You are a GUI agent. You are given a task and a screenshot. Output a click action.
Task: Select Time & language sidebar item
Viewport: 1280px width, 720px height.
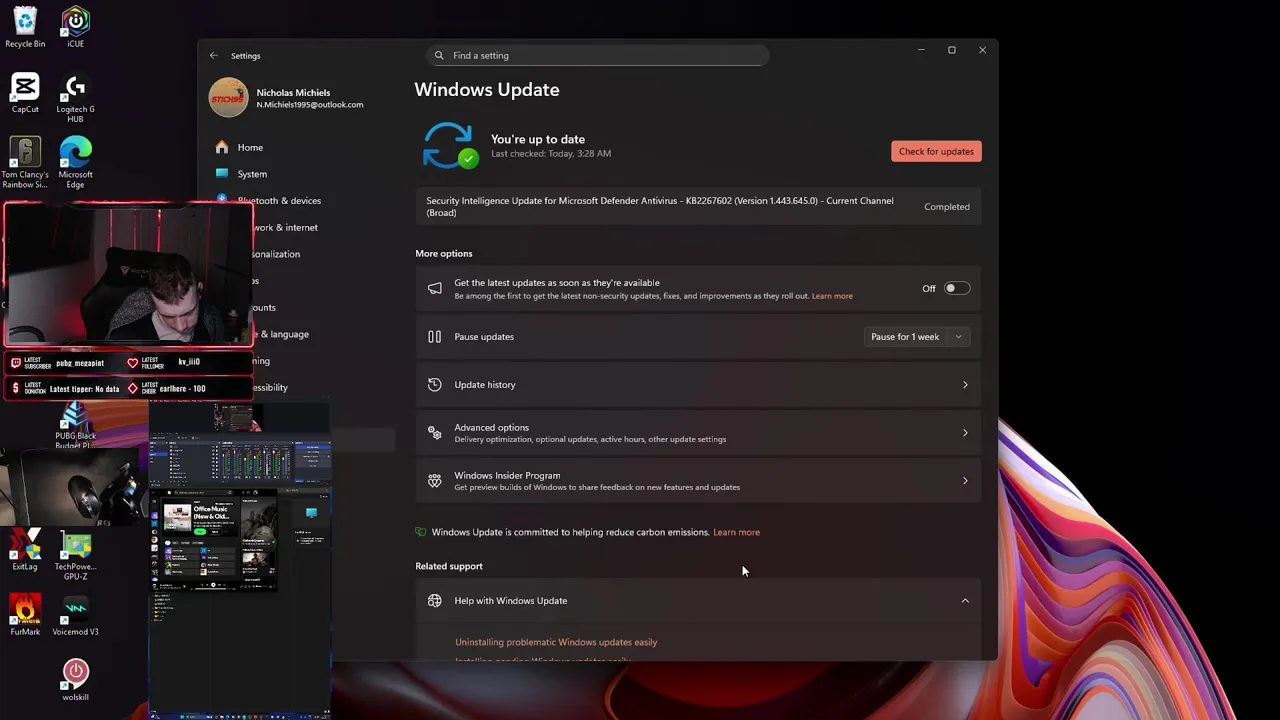(x=281, y=334)
